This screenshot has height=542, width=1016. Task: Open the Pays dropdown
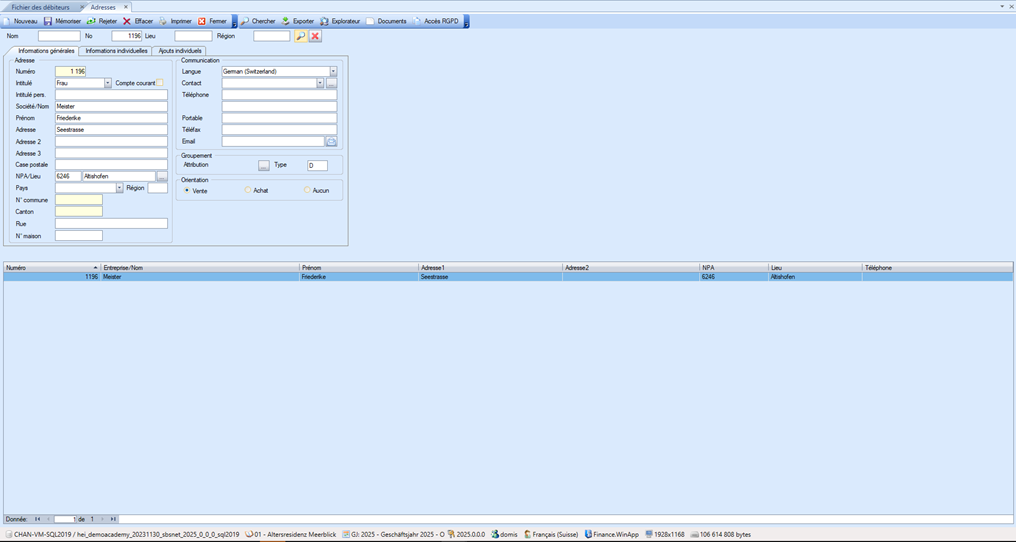[x=119, y=188]
